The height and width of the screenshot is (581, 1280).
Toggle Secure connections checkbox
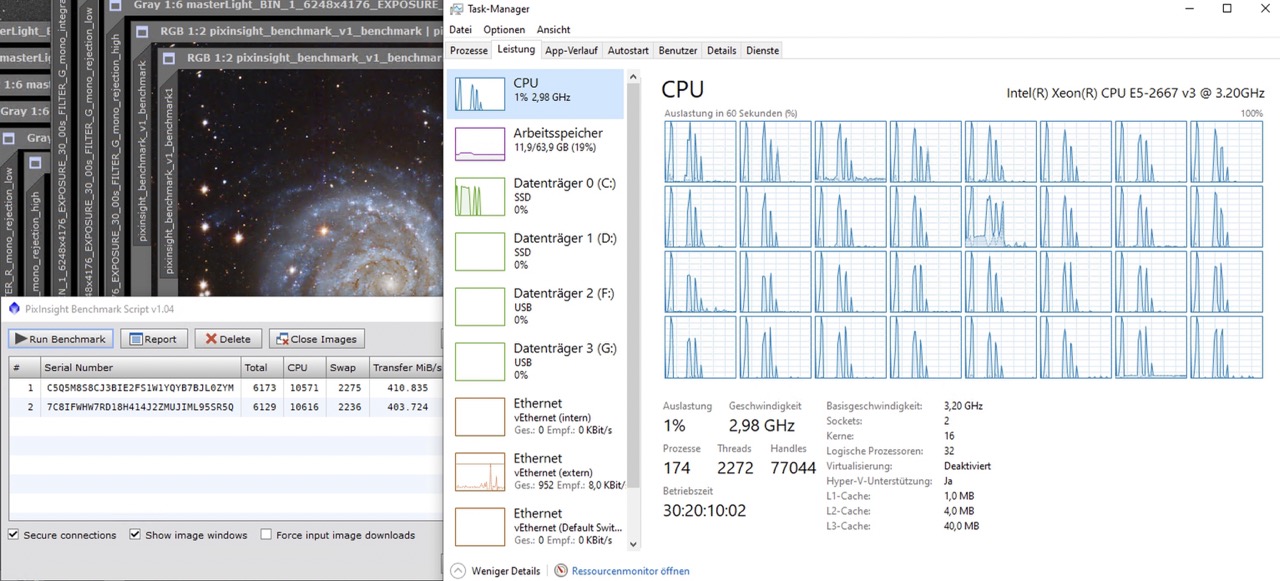point(13,535)
